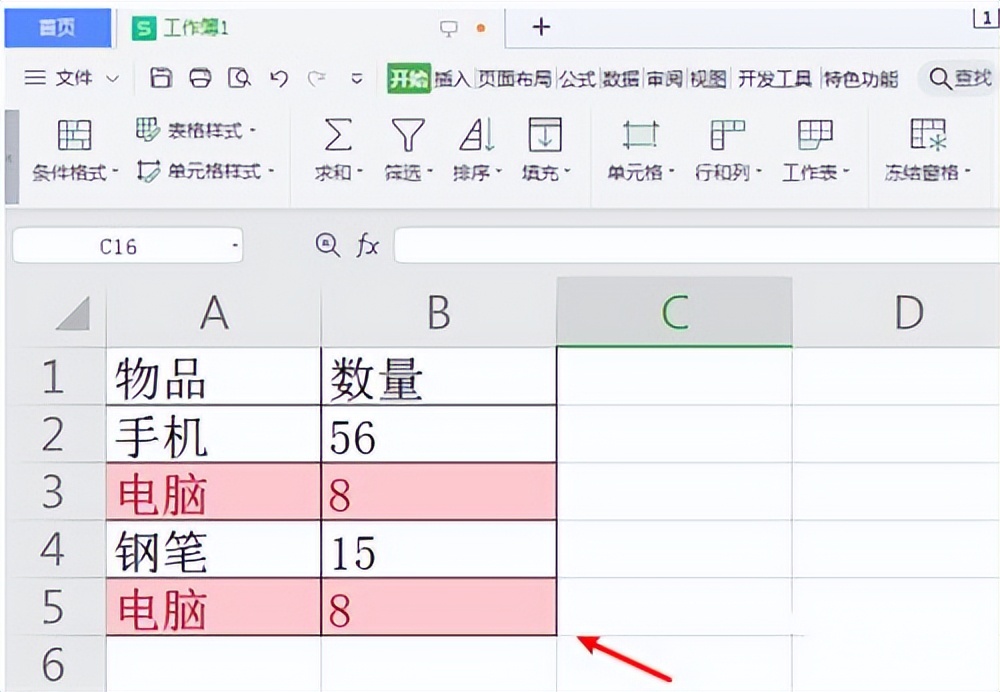
Task: Click the 查找 search button
Action: tap(960, 79)
